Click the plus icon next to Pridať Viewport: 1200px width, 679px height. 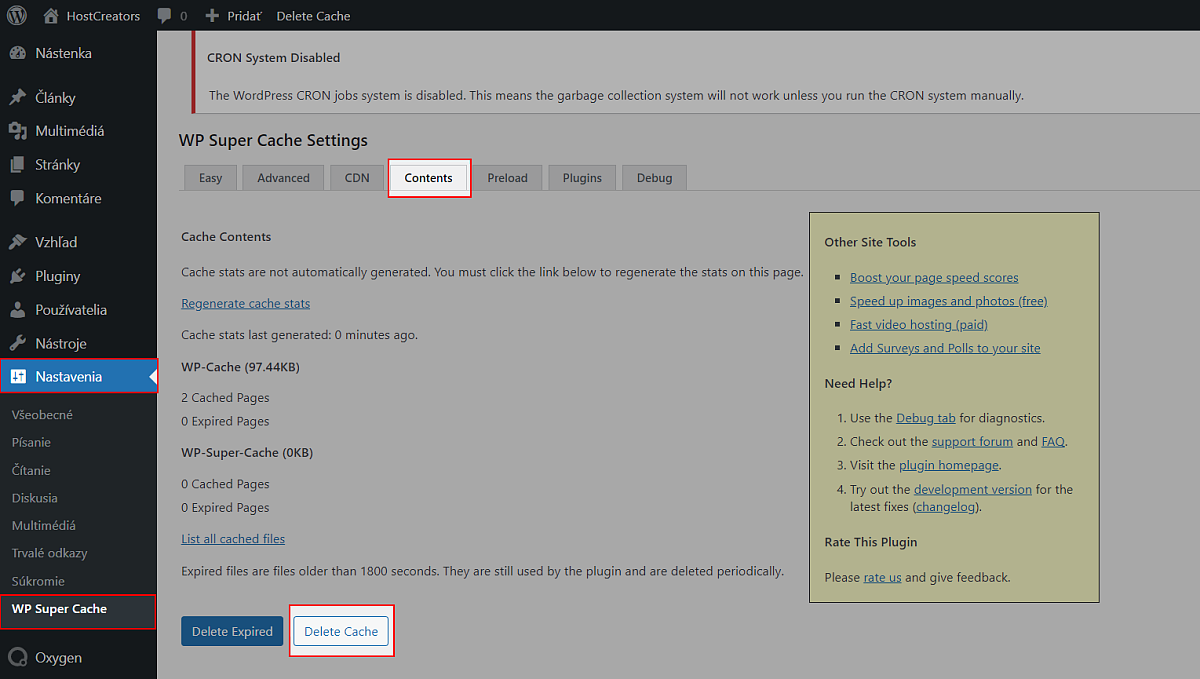click(212, 16)
